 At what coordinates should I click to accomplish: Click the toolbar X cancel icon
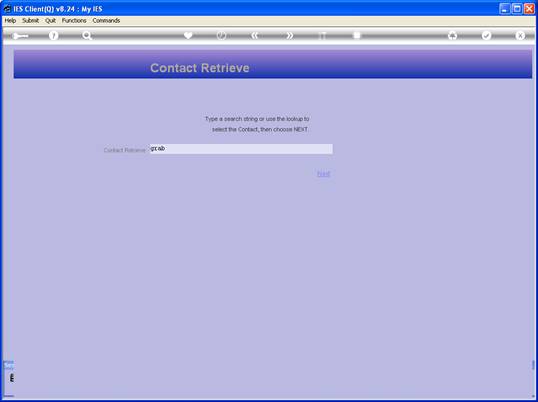click(520, 36)
